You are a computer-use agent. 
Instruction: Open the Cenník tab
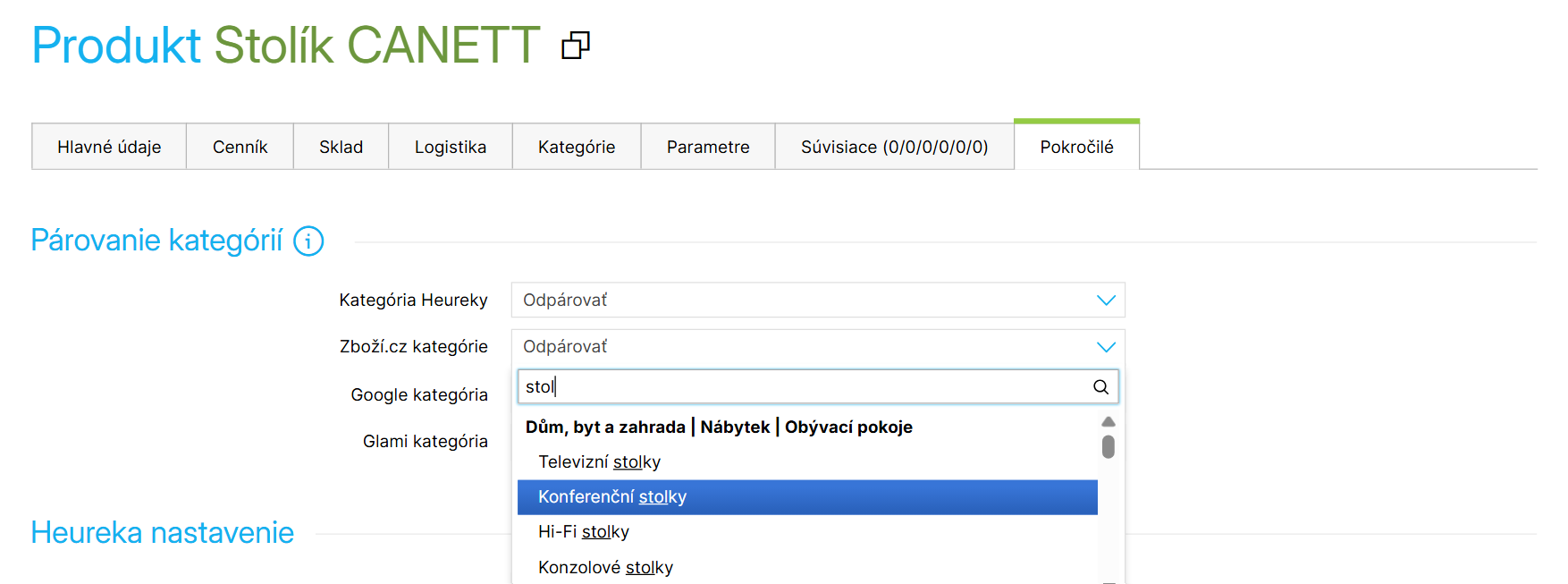pos(239,146)
